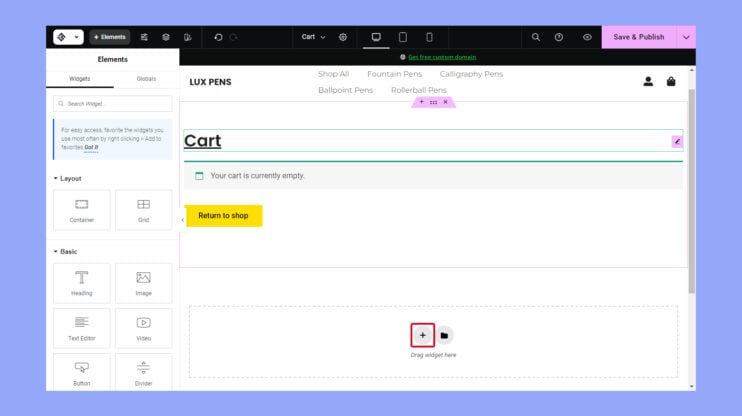Select the Widgets tab
The image size is (742, 416).
(x=80, y=79)
